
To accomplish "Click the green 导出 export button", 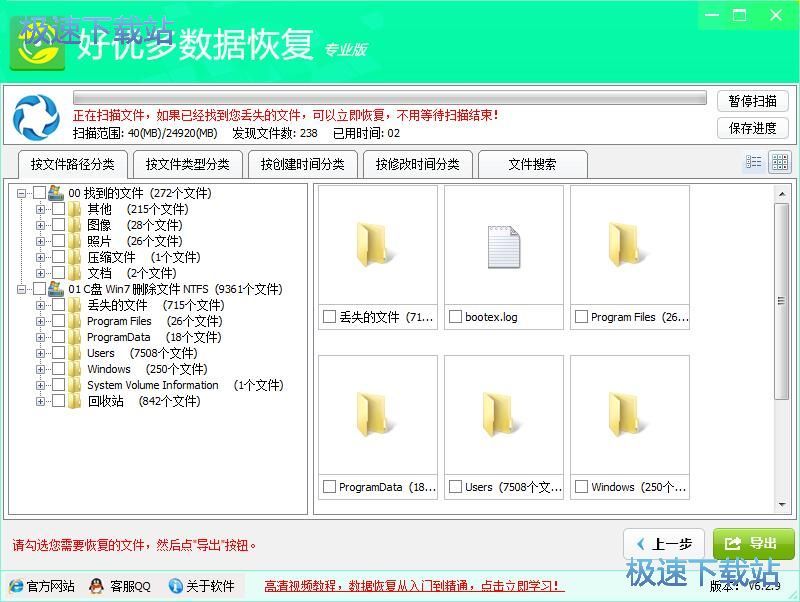I will coord(754,544).
